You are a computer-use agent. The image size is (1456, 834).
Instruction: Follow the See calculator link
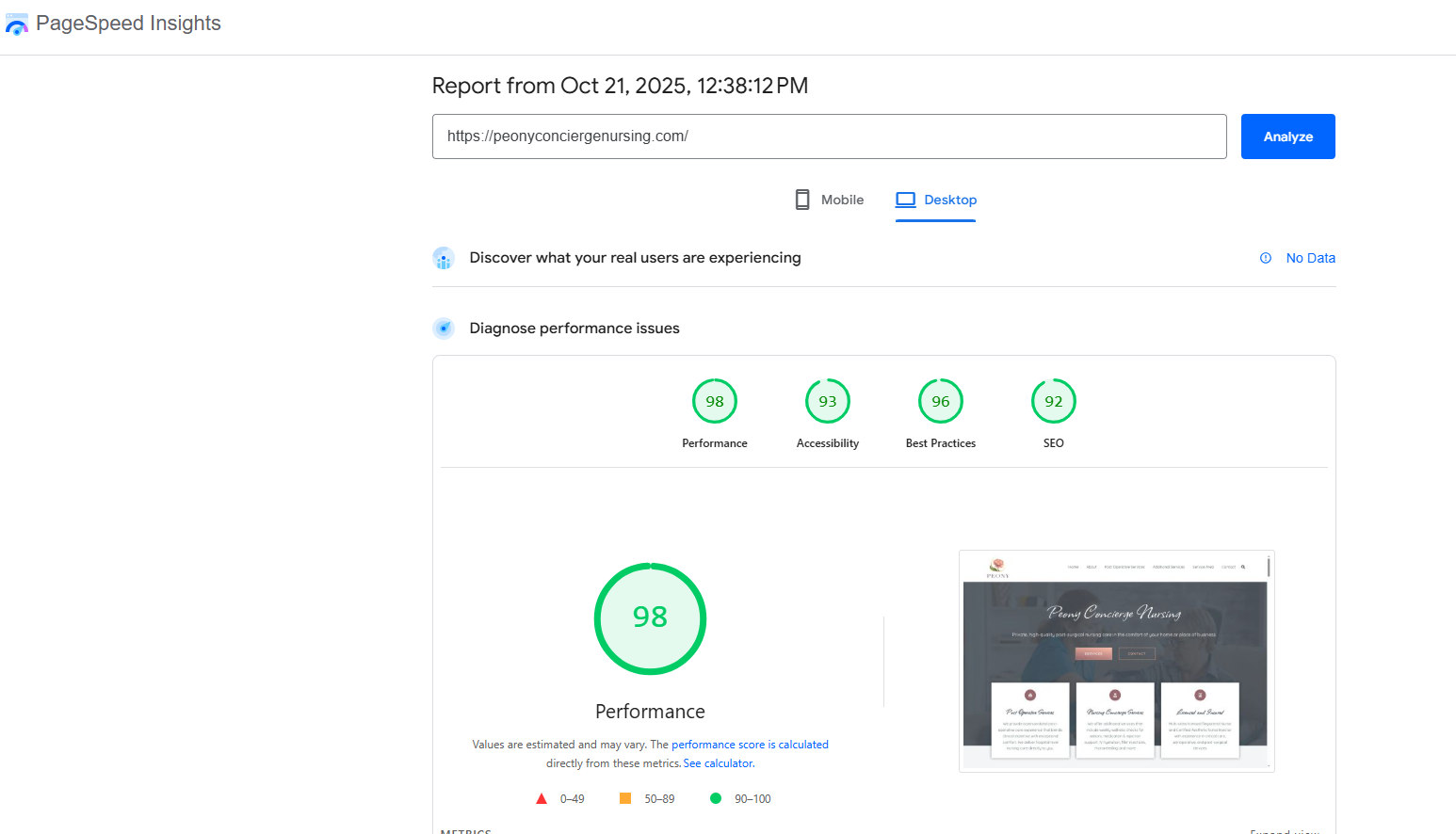coord(718,763)
